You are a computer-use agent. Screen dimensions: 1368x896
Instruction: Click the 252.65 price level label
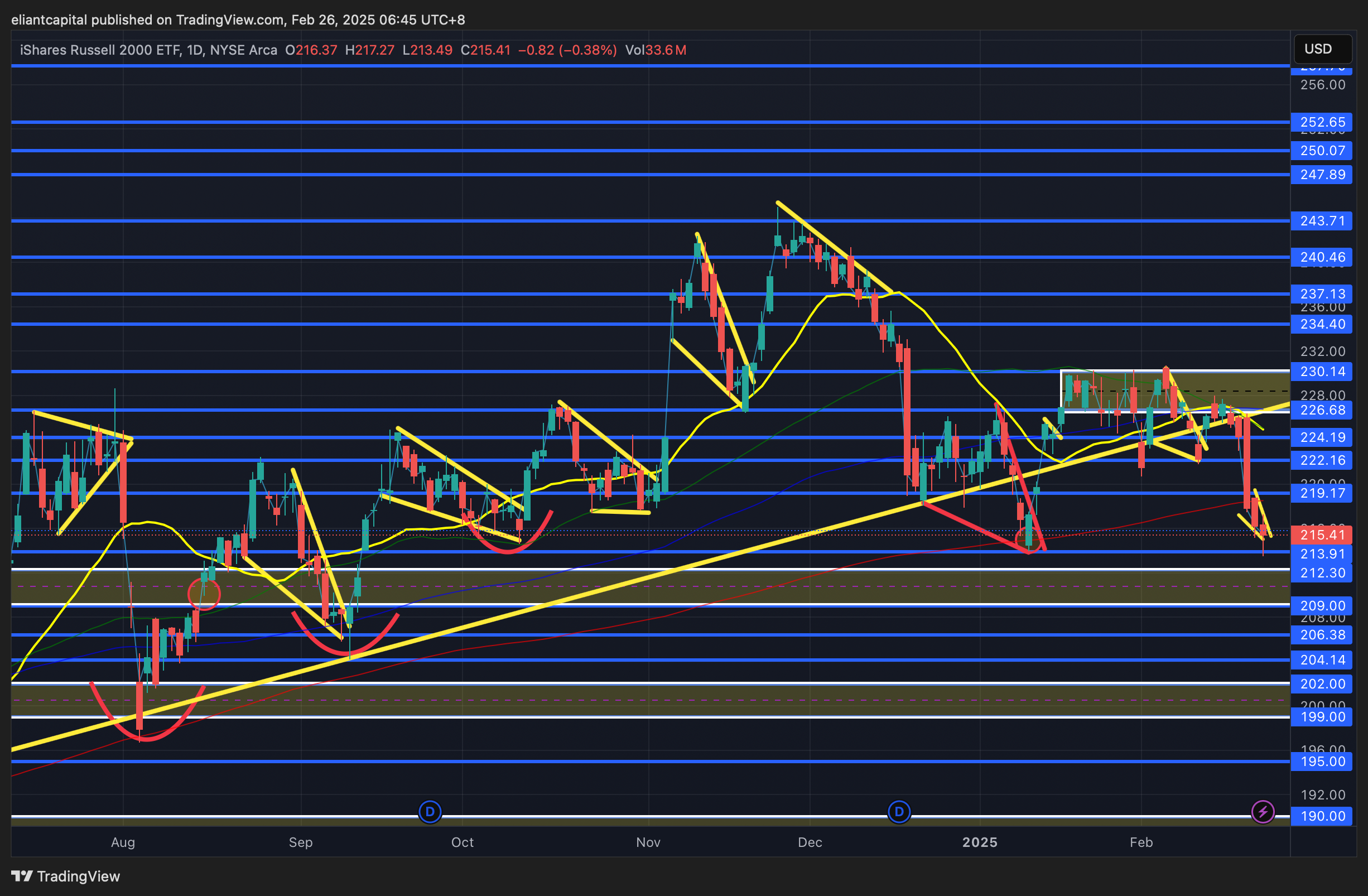click(x=1322, y=122)
